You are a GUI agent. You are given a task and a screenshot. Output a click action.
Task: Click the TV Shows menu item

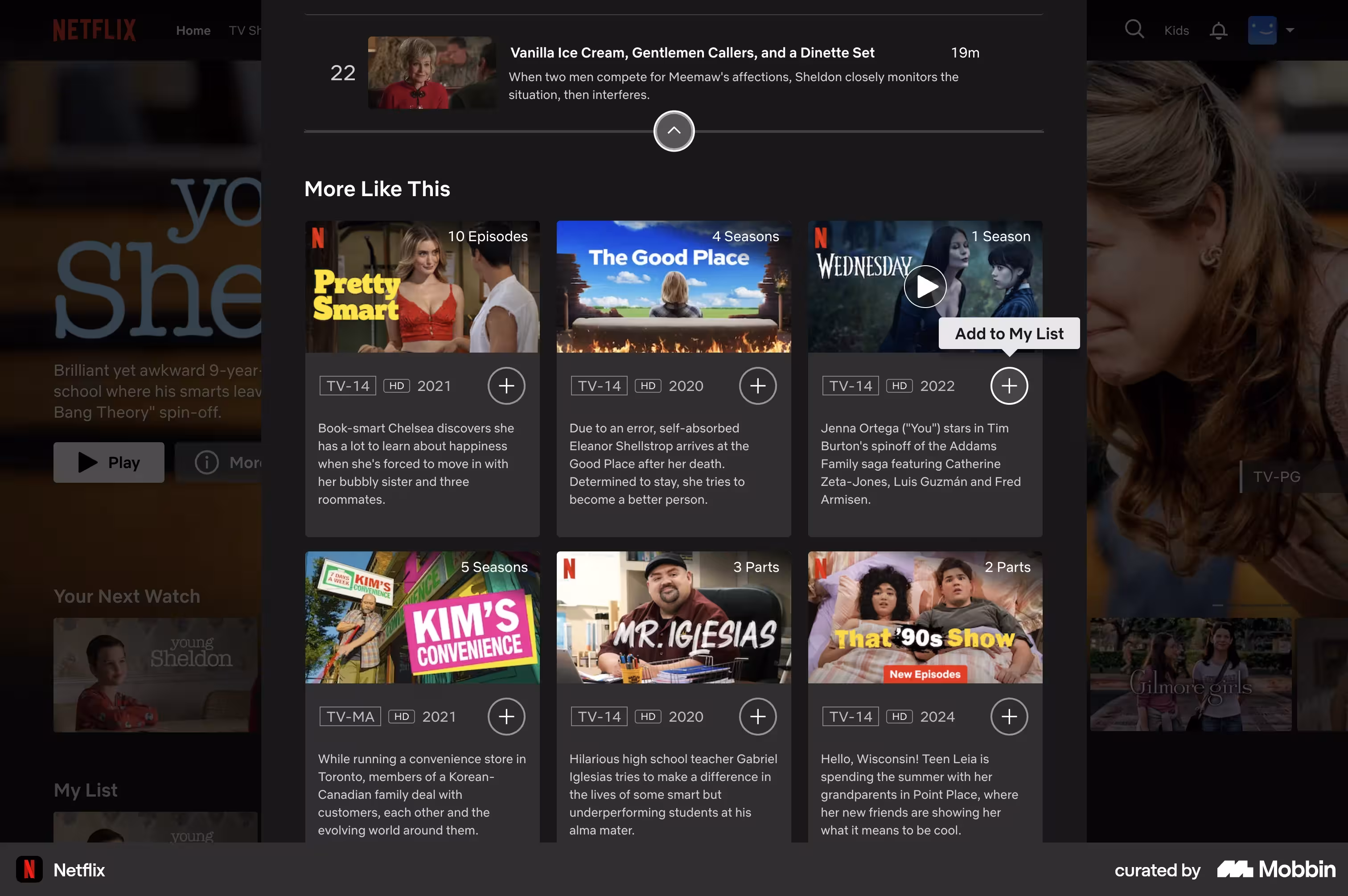pos(245,30)
